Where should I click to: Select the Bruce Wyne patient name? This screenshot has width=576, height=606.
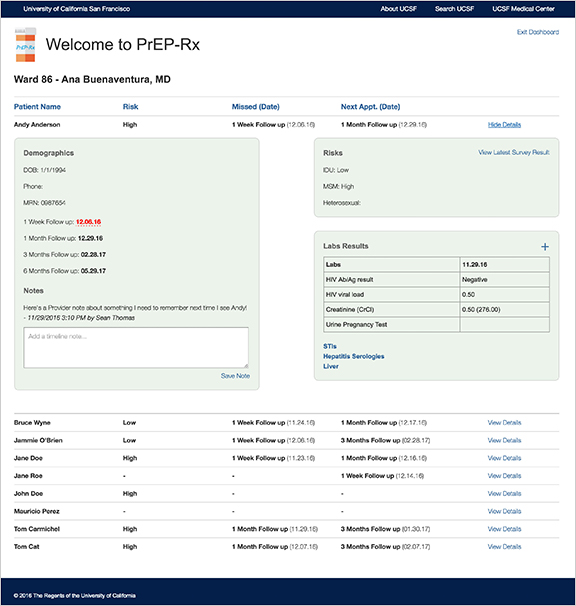coord(32,422)
